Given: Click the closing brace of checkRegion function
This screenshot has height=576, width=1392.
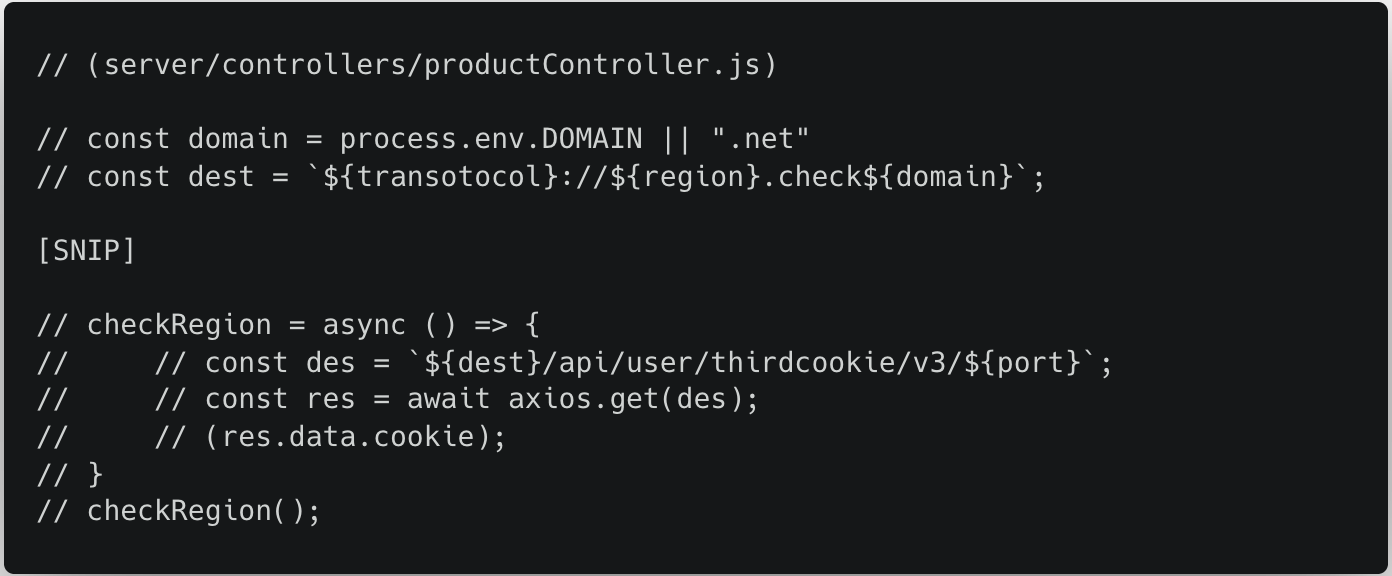Looking at the screenshot, I should (x=95, y=473).
